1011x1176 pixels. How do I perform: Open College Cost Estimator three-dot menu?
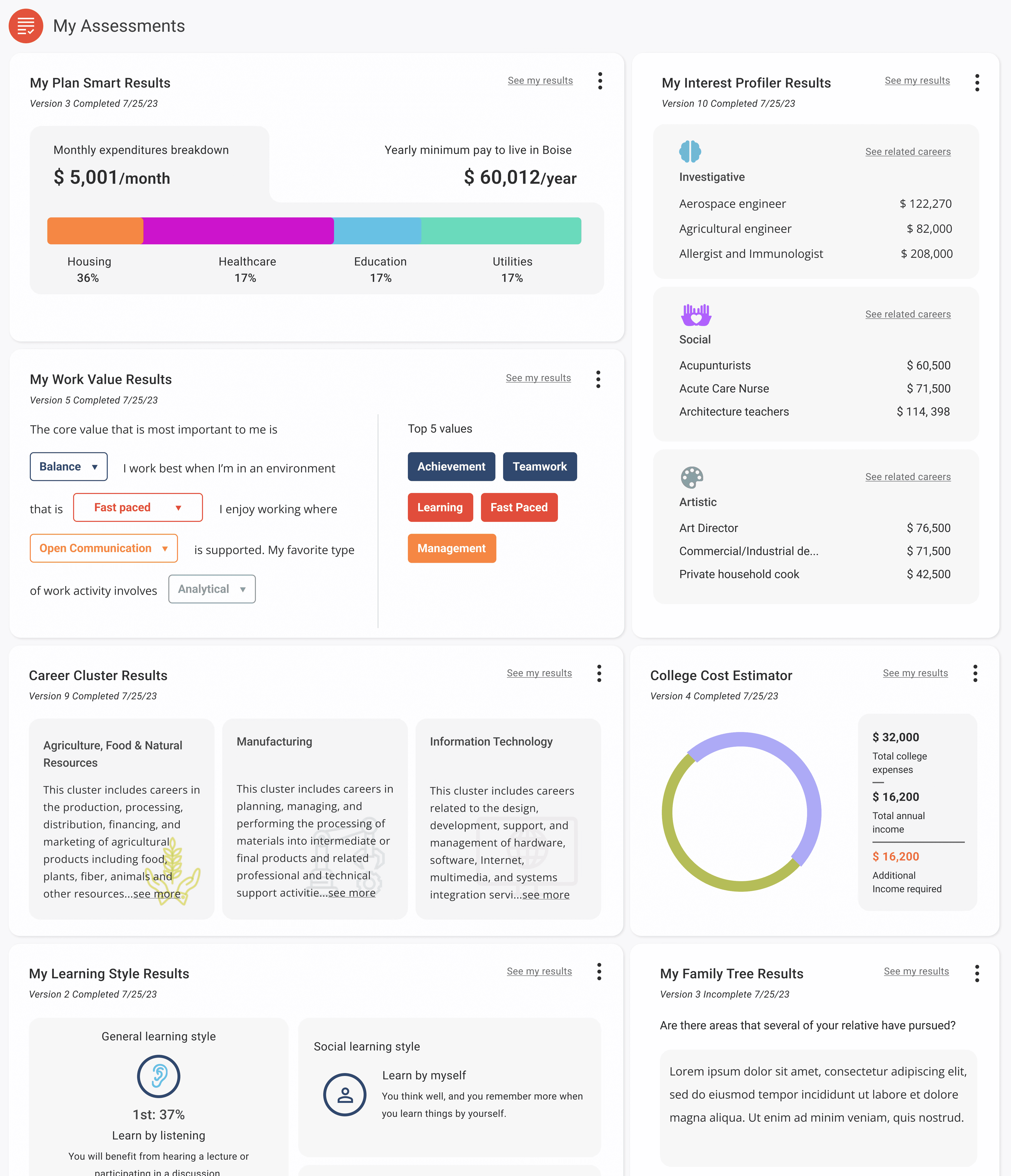pos(975,674)
